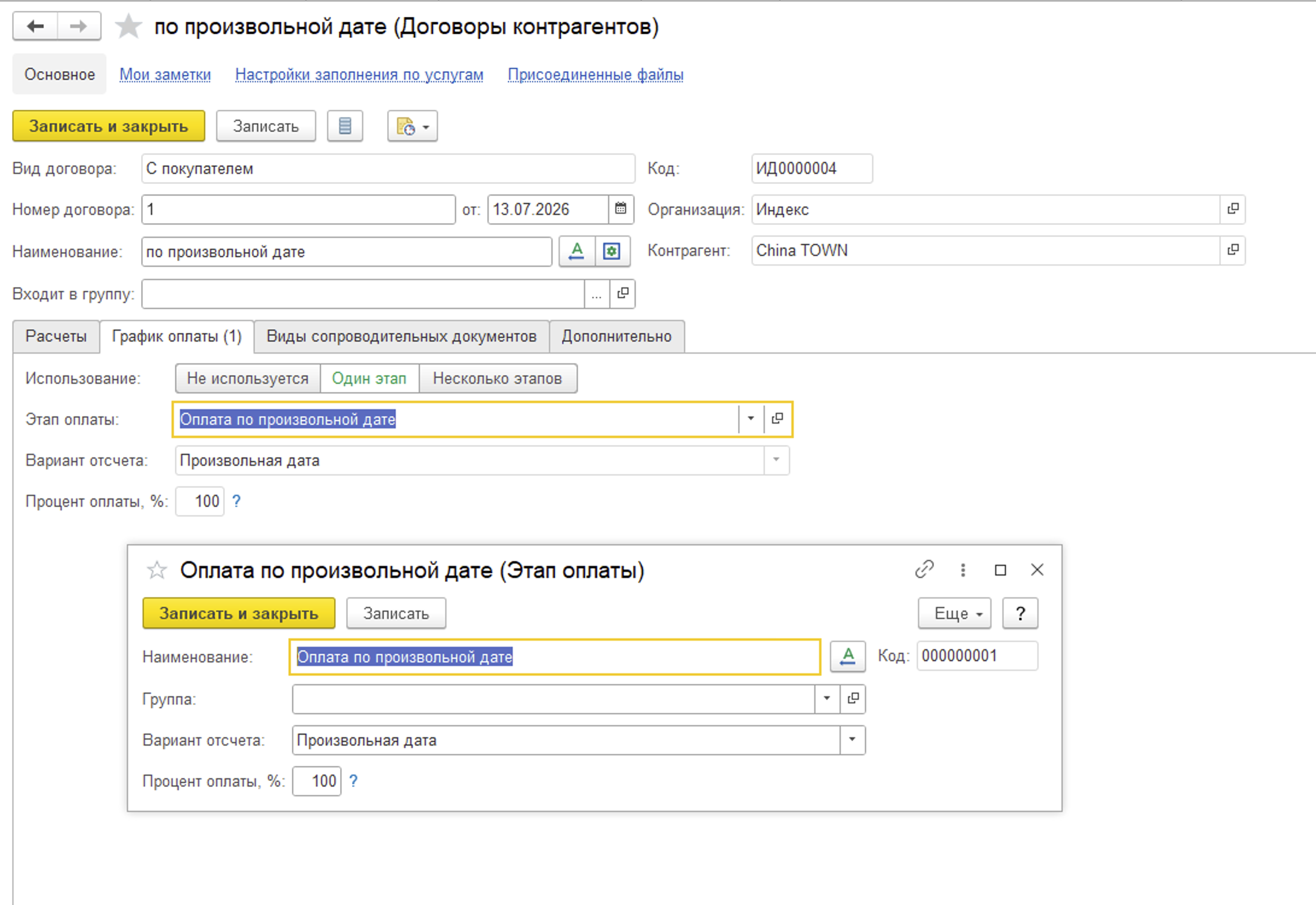
Task: Close the Этап оплаты dialog
Action: tap(1037, 570)
